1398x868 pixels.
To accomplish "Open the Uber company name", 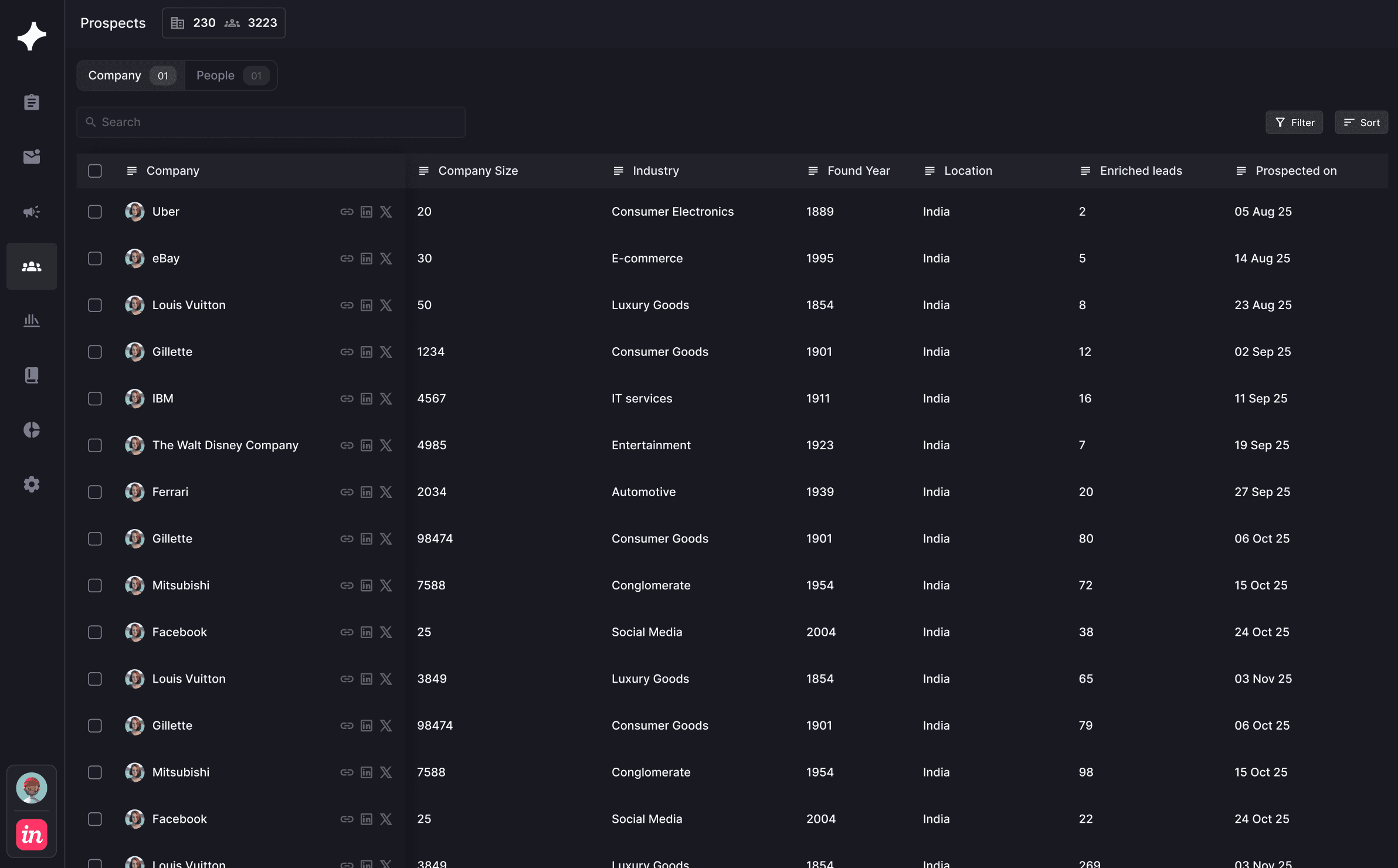I will point(166,212).
